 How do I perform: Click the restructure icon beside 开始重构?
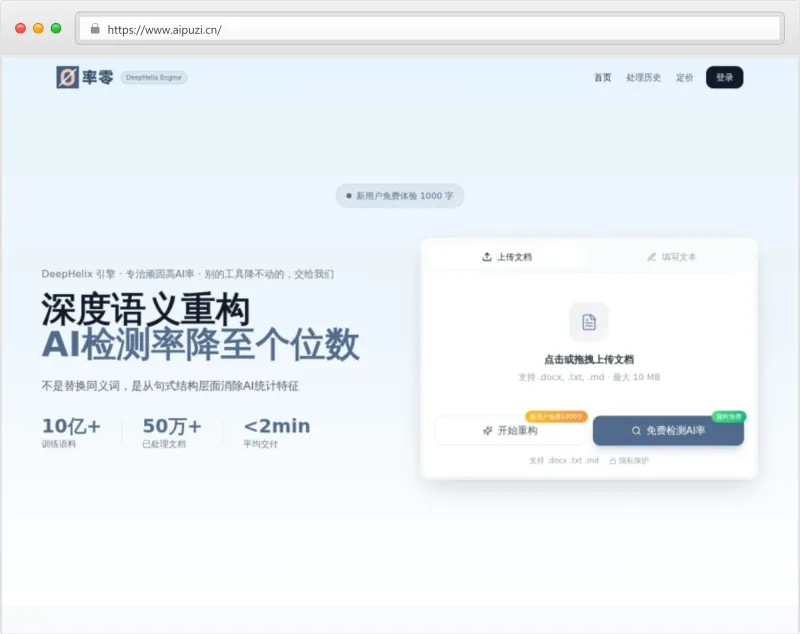(487, 430)
